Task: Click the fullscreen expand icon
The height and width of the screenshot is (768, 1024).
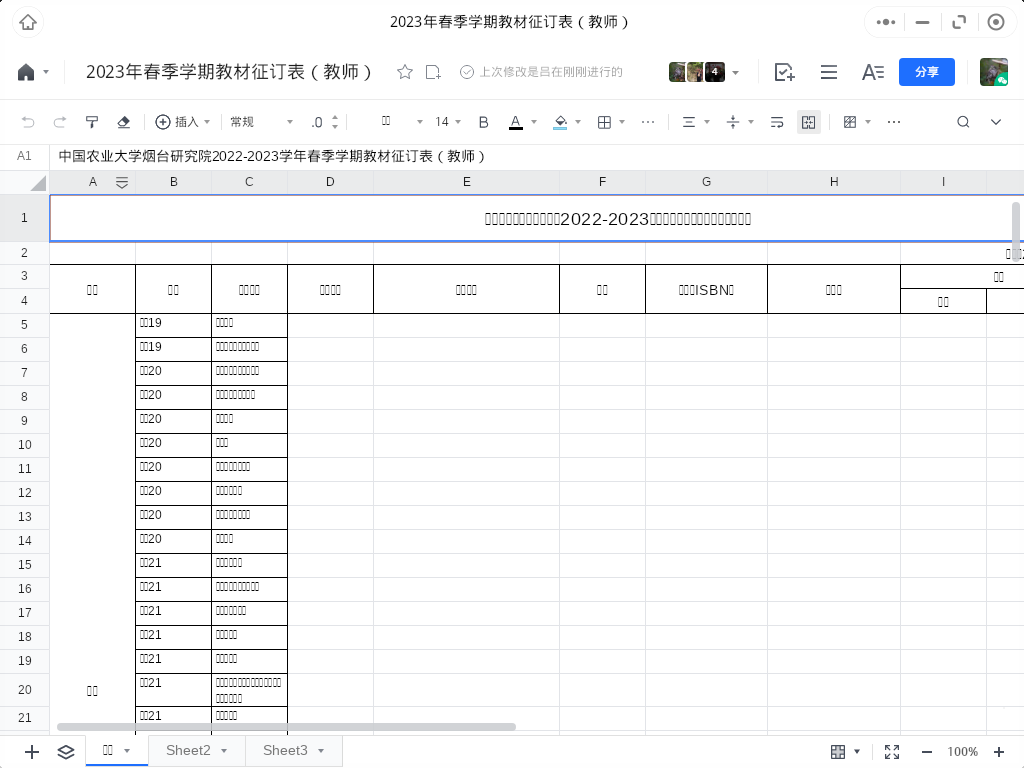Action: (x=892, y=752)
